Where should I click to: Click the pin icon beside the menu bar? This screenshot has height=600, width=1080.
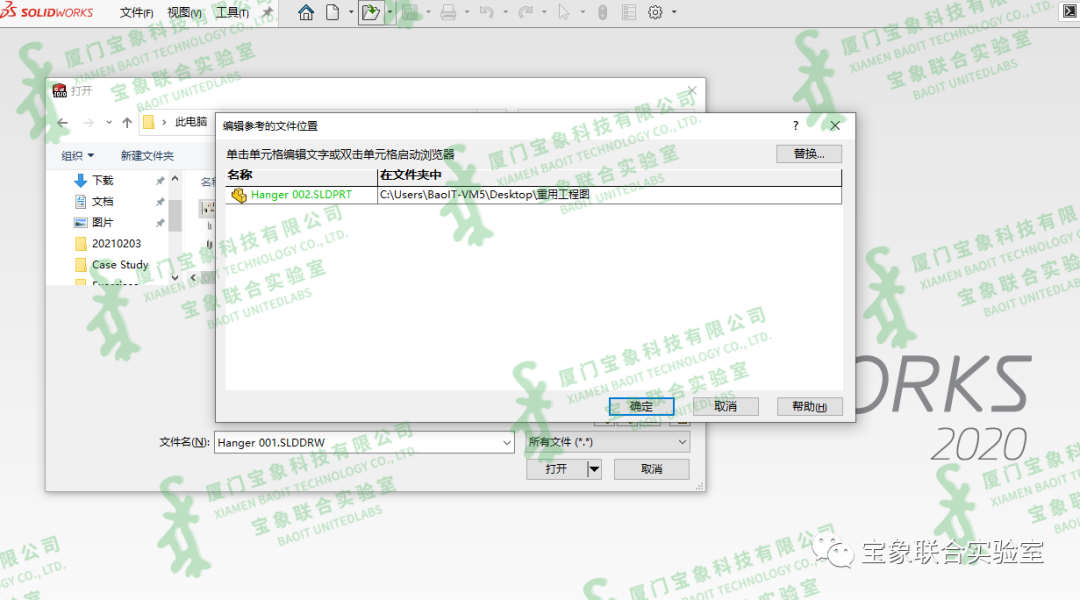pos(267,12)
